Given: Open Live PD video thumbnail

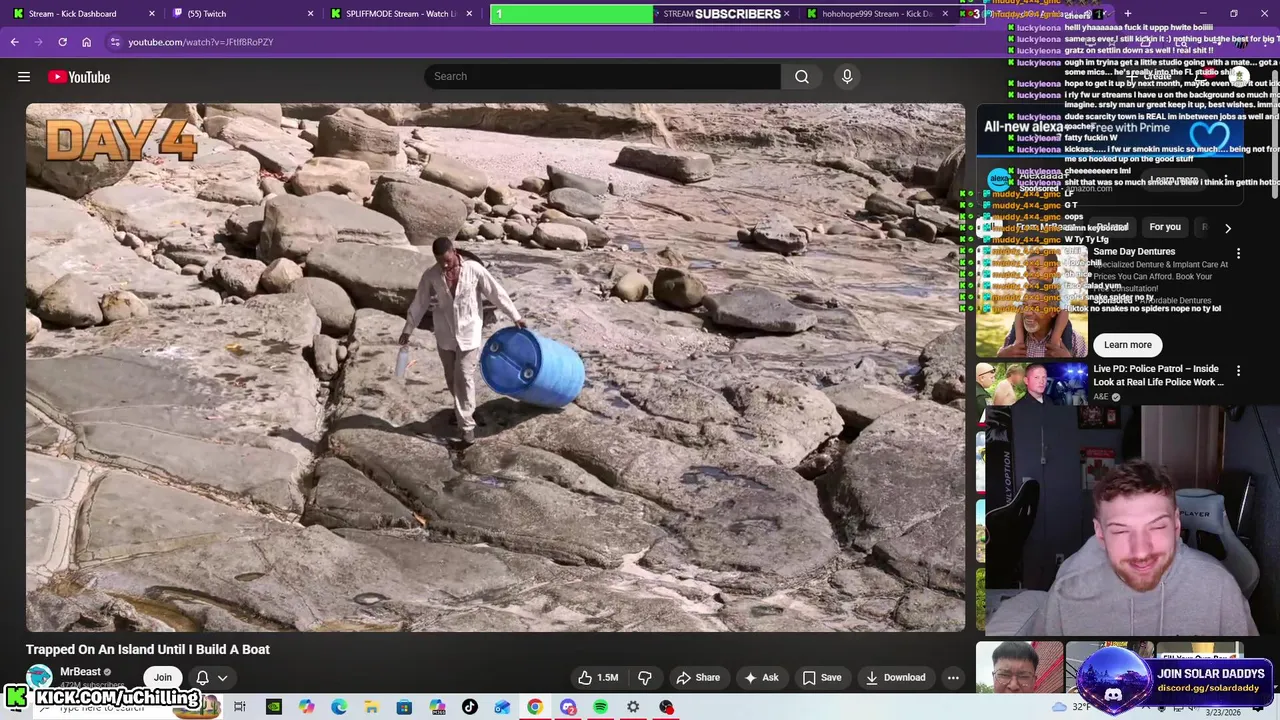Looking at the screenshot, I should coord(1031,383).
